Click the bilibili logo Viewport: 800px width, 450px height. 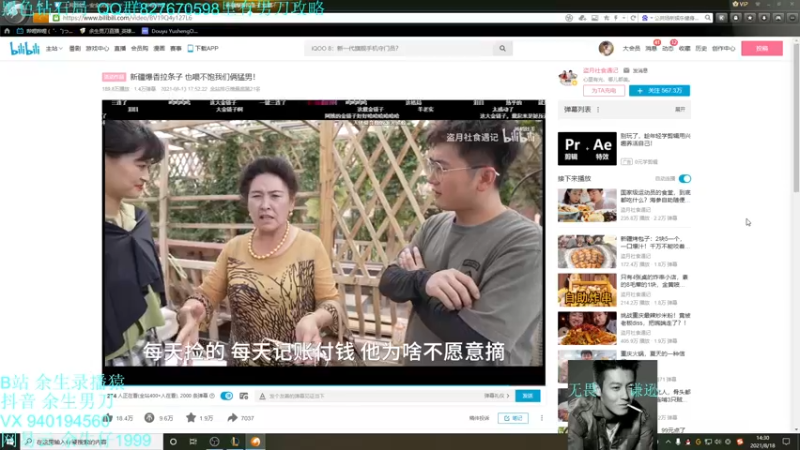(24, 48)
